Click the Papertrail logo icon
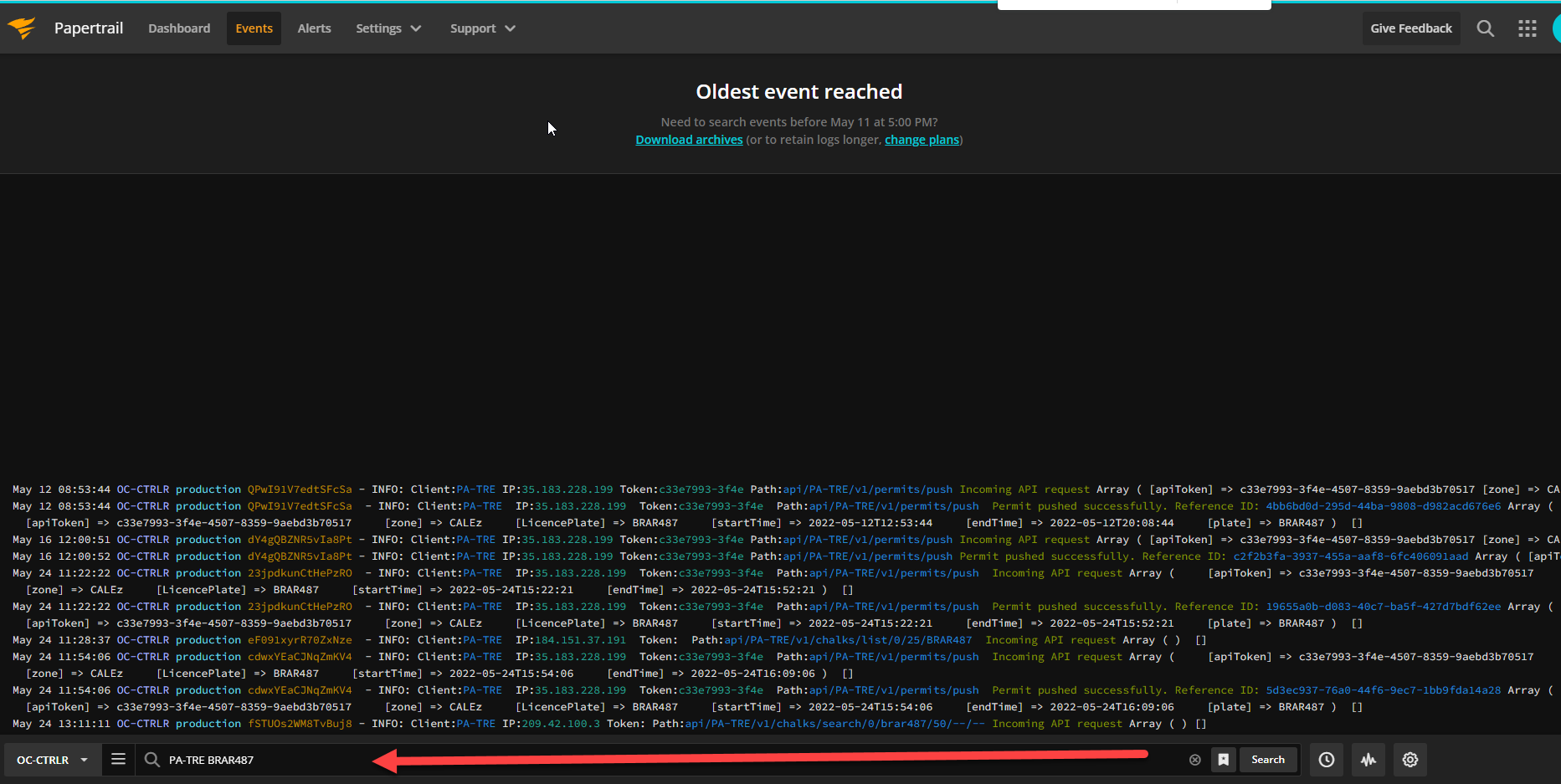Viewport: 1561px width, 784px height. 22,28
